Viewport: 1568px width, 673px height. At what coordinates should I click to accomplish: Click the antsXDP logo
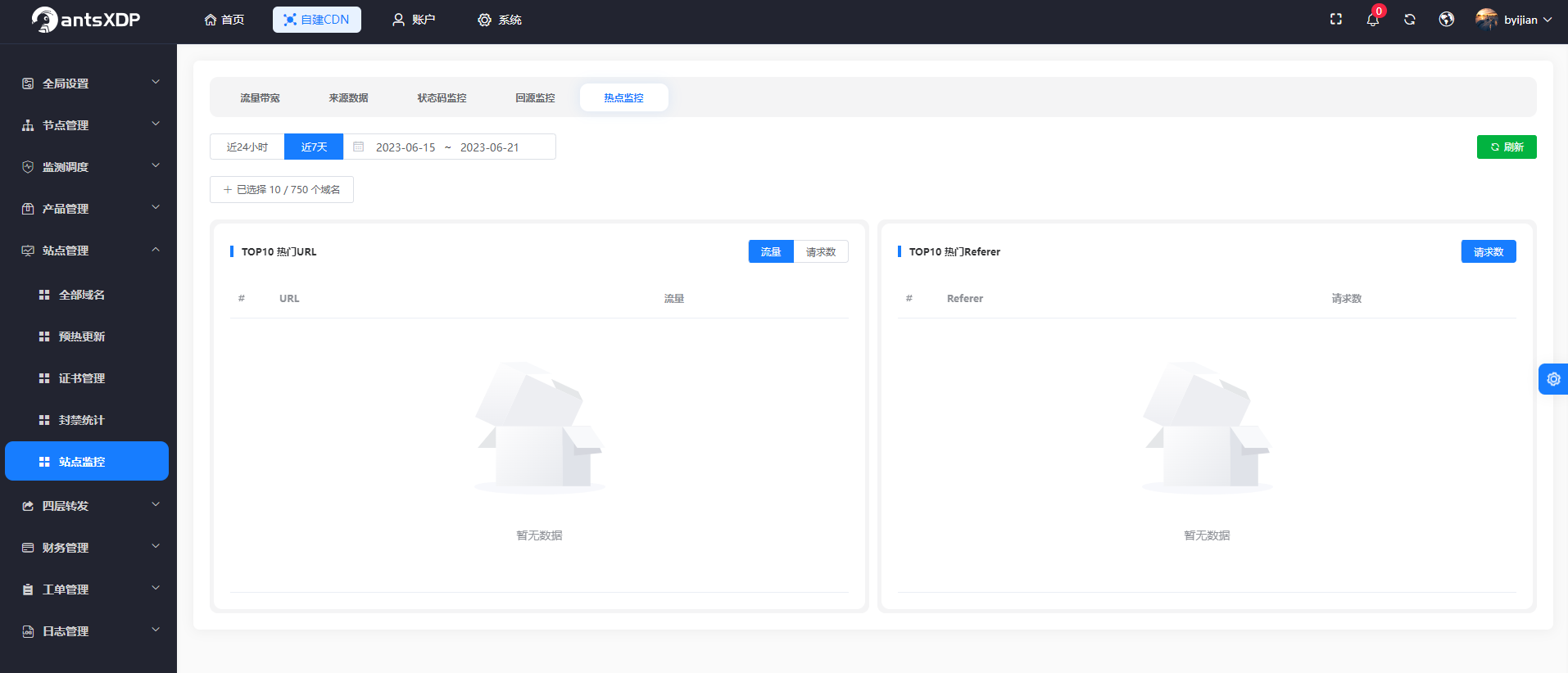(x=86, y=20)
